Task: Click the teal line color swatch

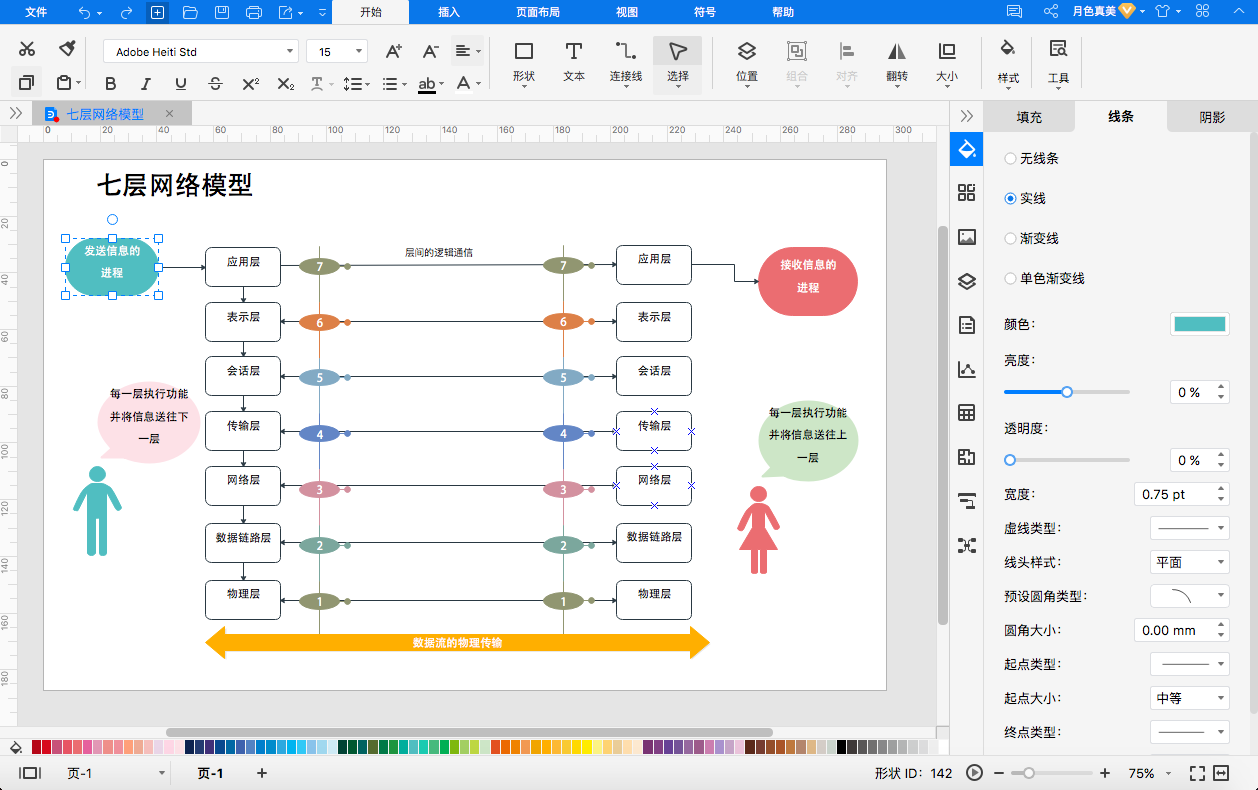Action: pos(1199,324)
